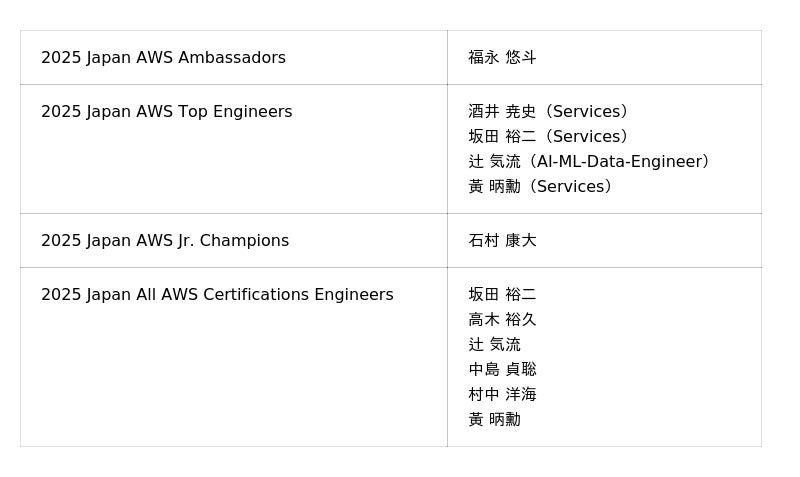Click the name 村中 洋海
The image size is (800, 477).
coord(502,395)
